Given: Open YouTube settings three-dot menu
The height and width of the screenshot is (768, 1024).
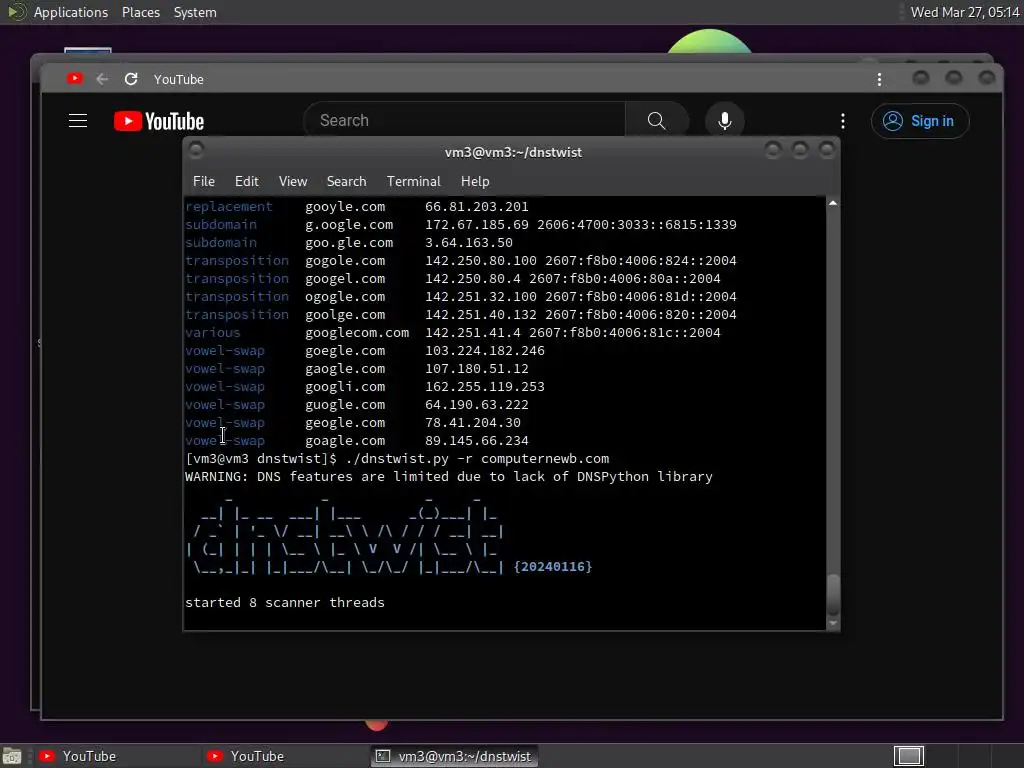Looking at the screenshot, I should (x=842, y=121).
